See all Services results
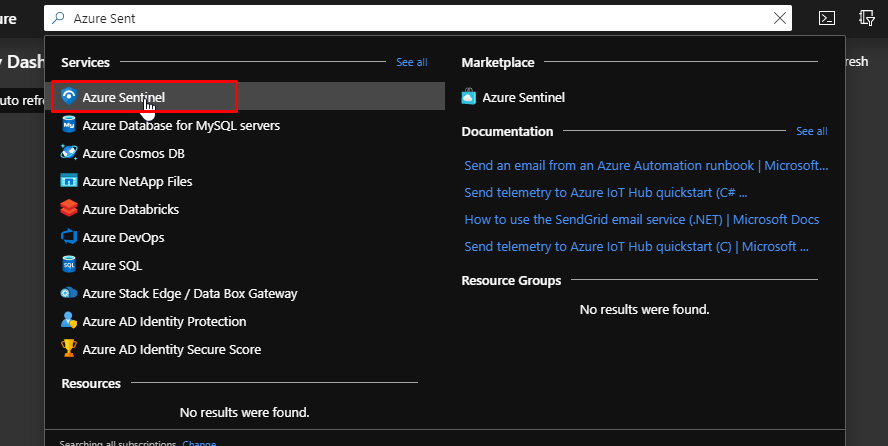888x446 pixels. [x=411, y=62]
